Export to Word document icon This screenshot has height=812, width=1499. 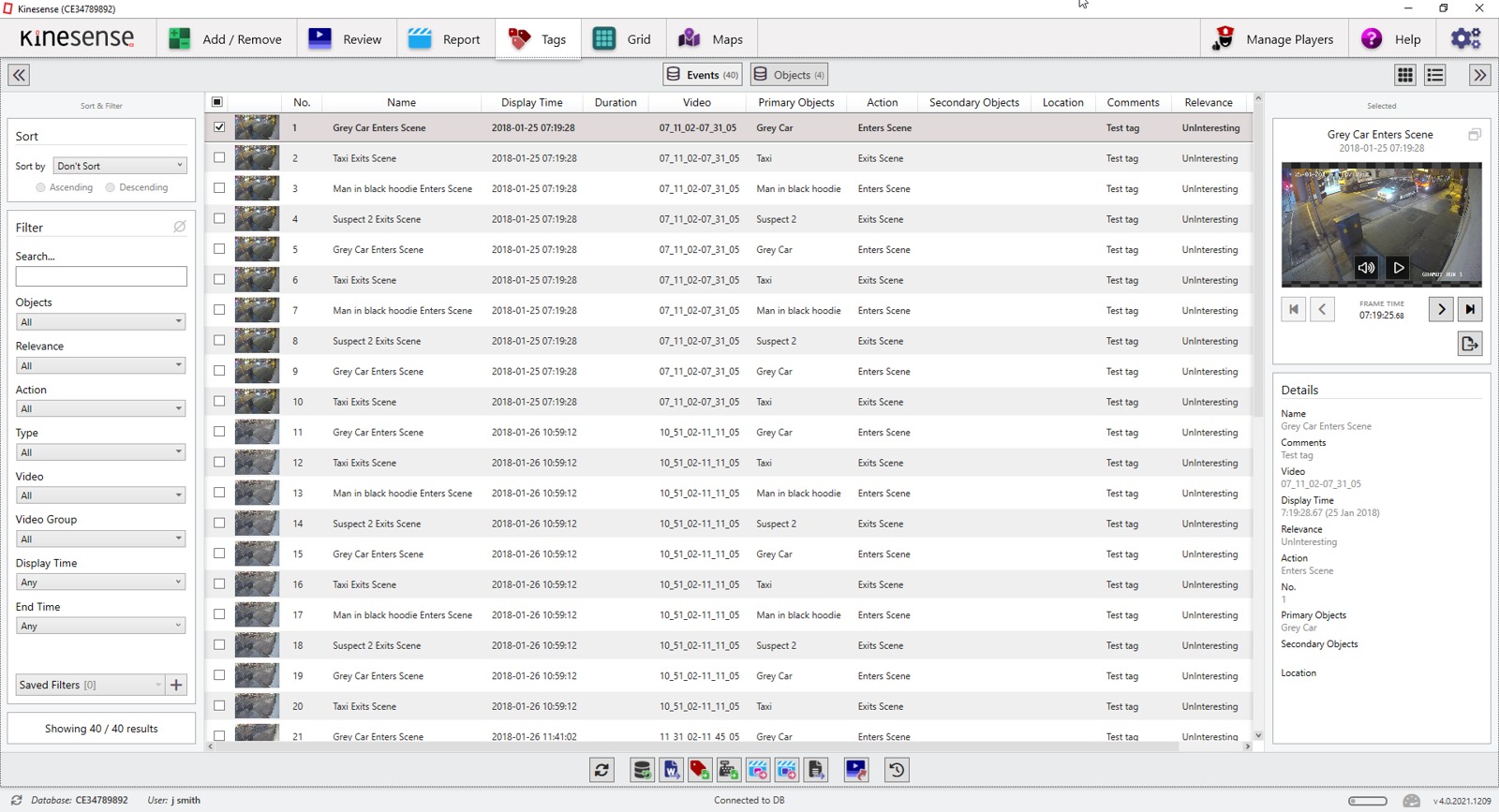671,770
